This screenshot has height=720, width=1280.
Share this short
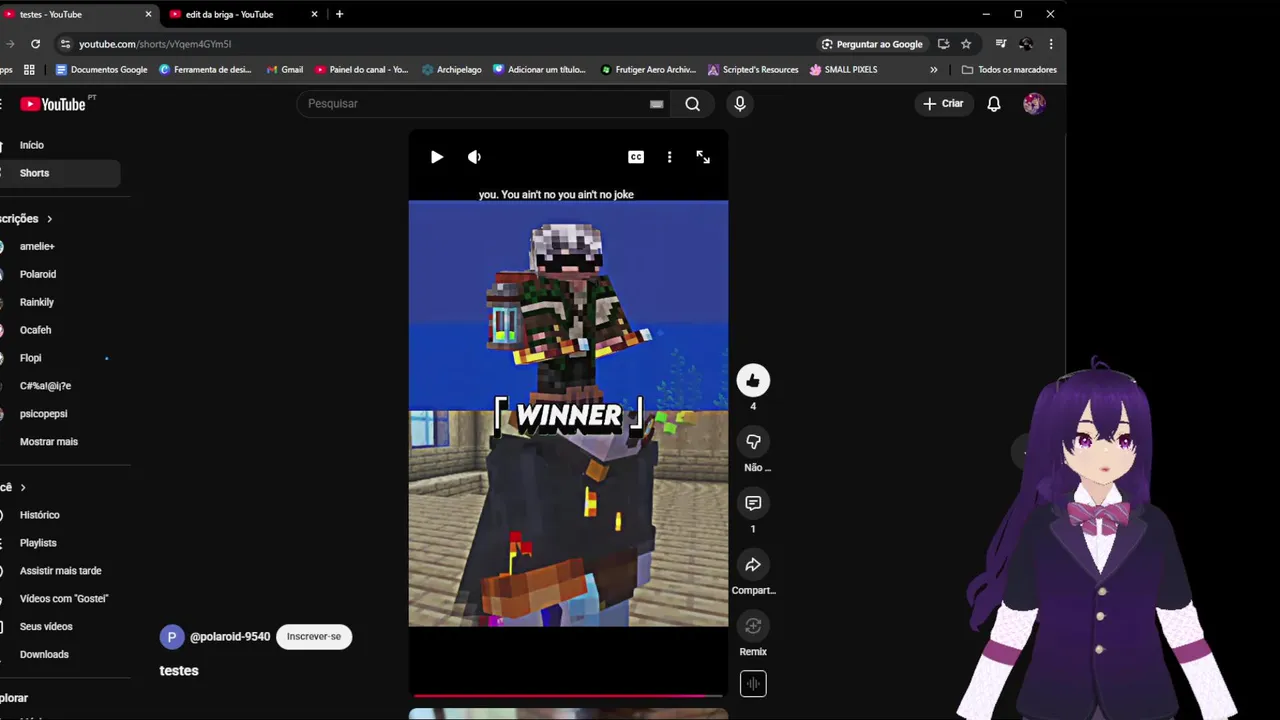[753, 564]
